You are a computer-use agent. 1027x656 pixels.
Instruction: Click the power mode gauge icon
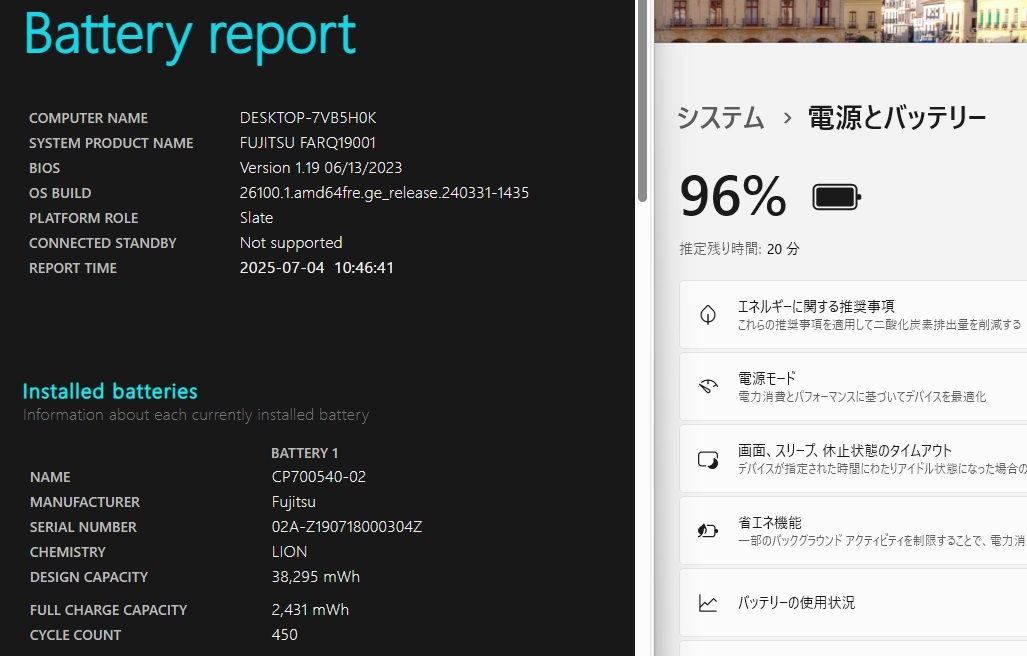708,386
